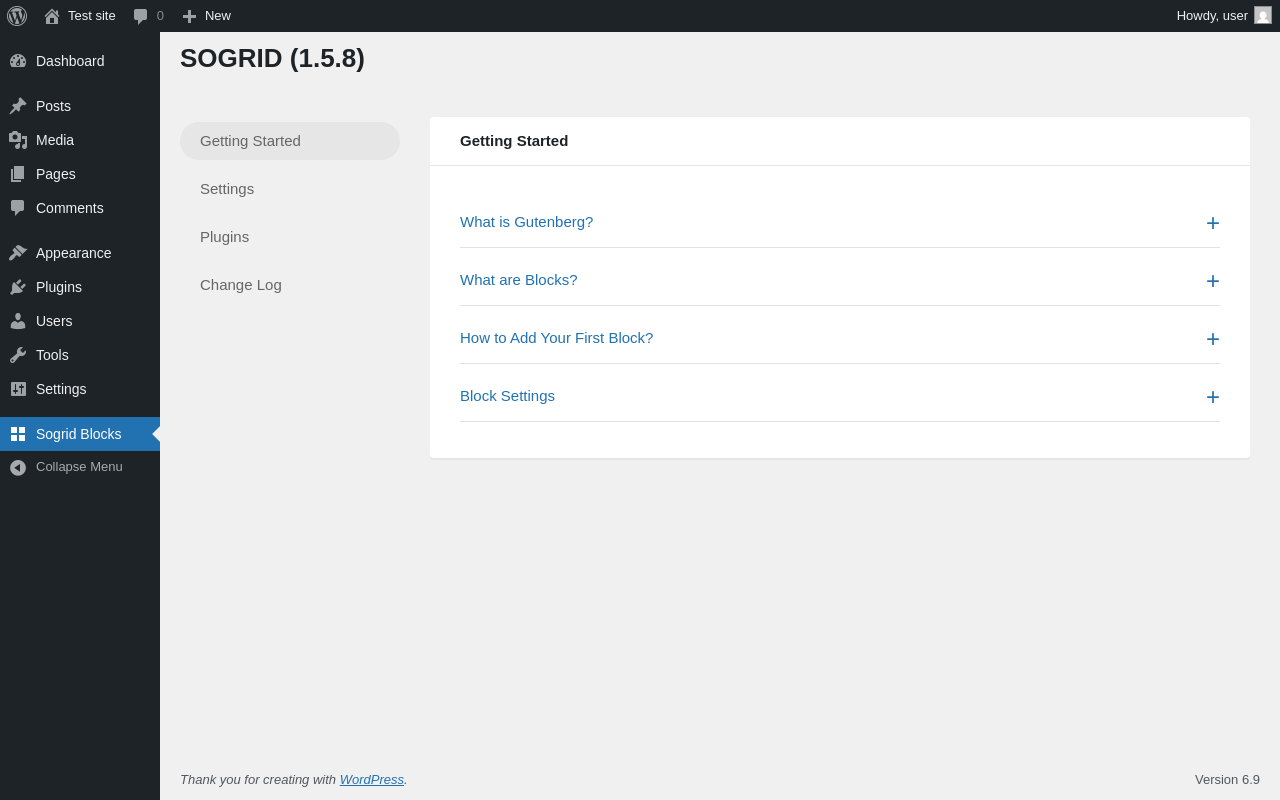Image resolution: width=1280 pixels, height=800 pixels.
Task: Switch to the Change Log tab
Action: (x=290, y=285)
